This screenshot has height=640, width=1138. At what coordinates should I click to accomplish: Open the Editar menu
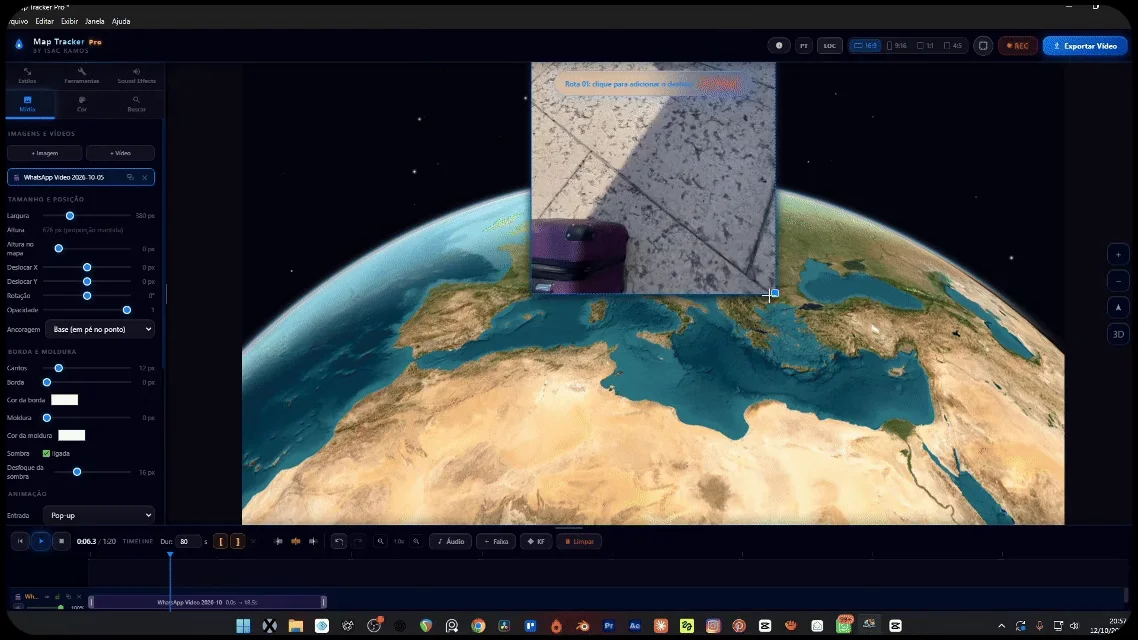(44, 21)
